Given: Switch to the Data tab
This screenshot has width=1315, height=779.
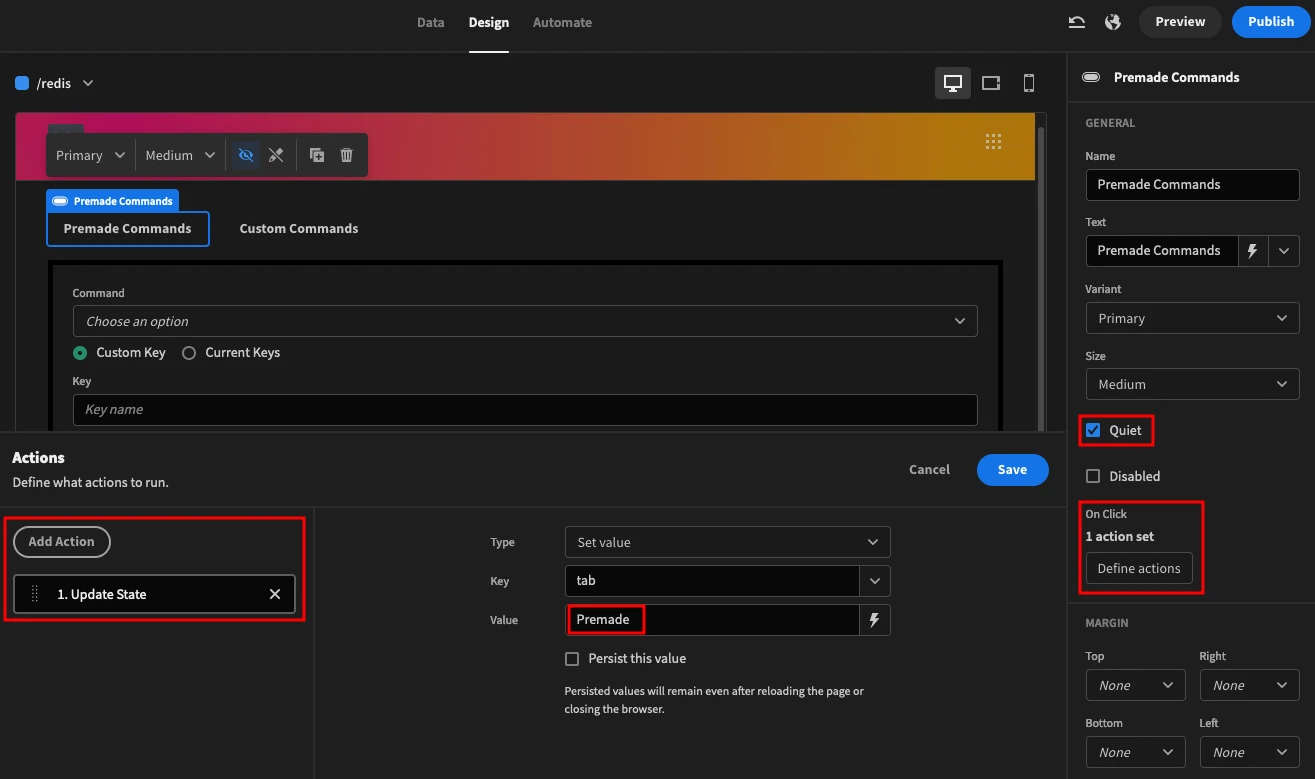Looking at the screenshot, I should (430, 22).
